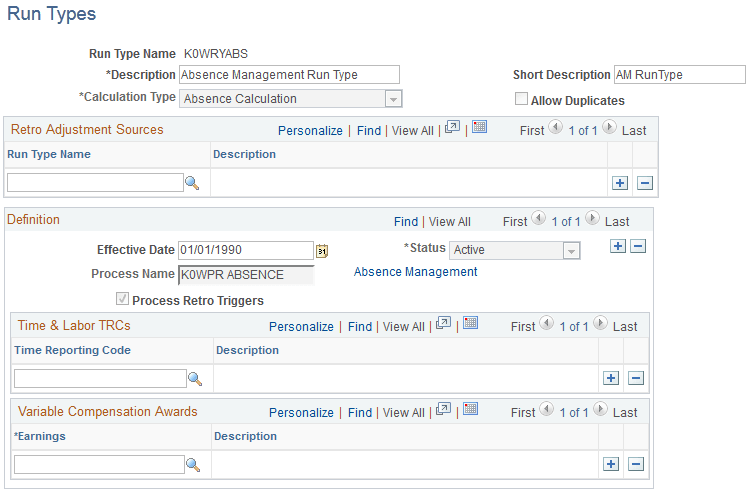Click Find in Retro Adjustment Sources
754x494 pixels.
tap(369, 131)
